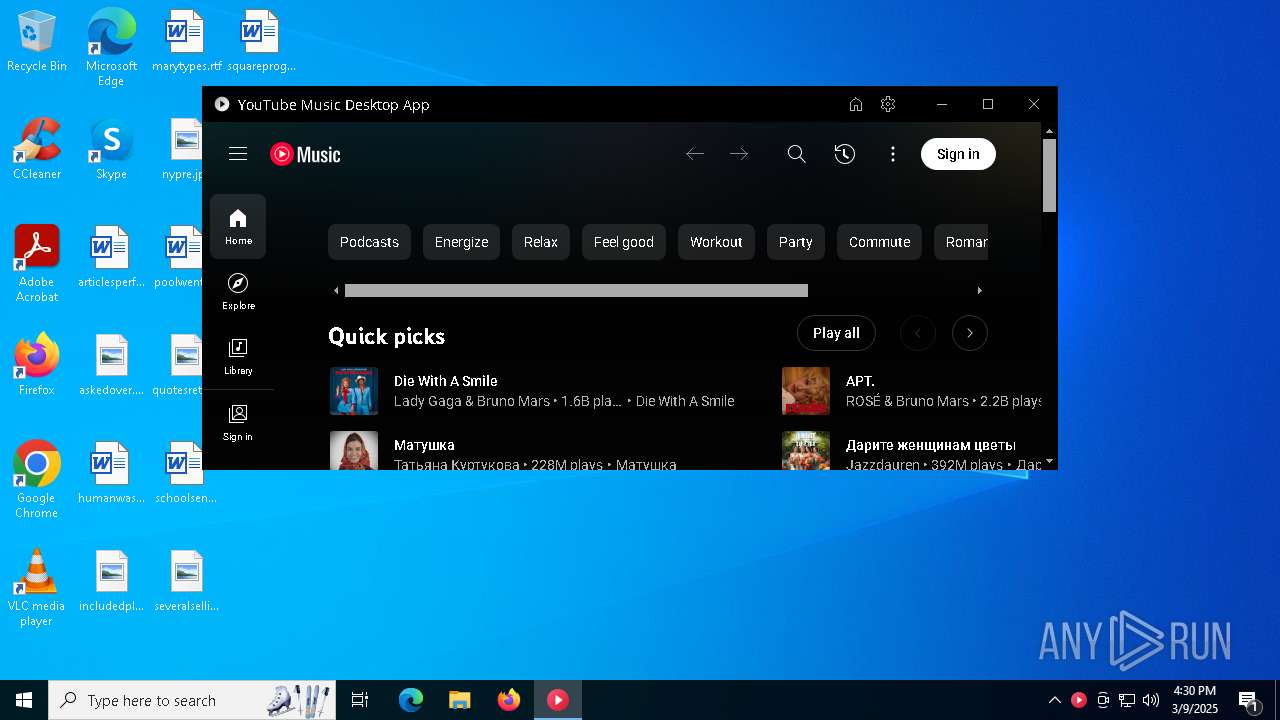Open Adobe Acrobat desktop shortcut
This screenshot has height=720, width=1280.
click(37, 264)
